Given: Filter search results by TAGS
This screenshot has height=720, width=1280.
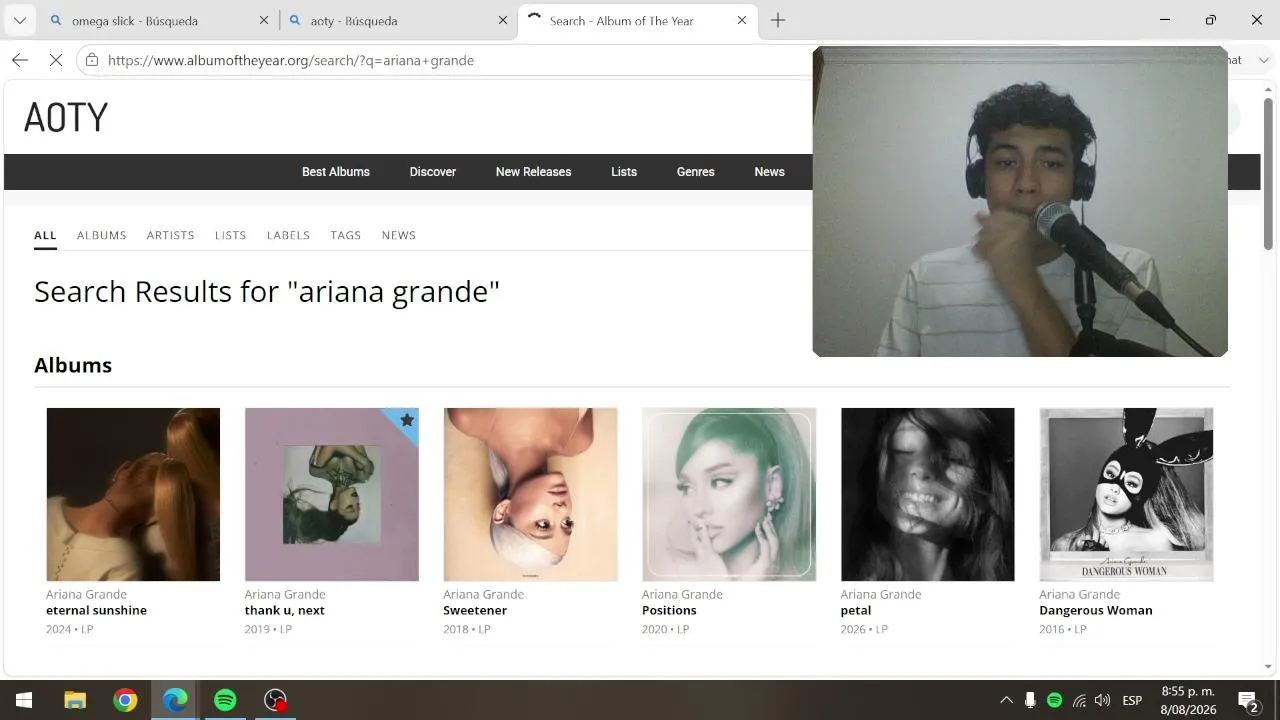Looking at the screenshot, I should (x=346, y=235).
